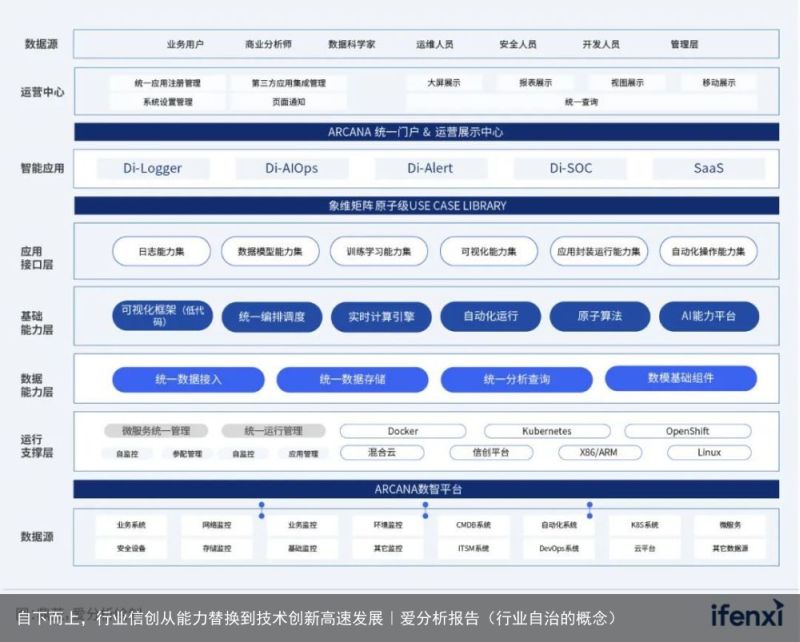Click the 业务用户 label in the top row
800x642 pixels.
[x=185, y=44]
